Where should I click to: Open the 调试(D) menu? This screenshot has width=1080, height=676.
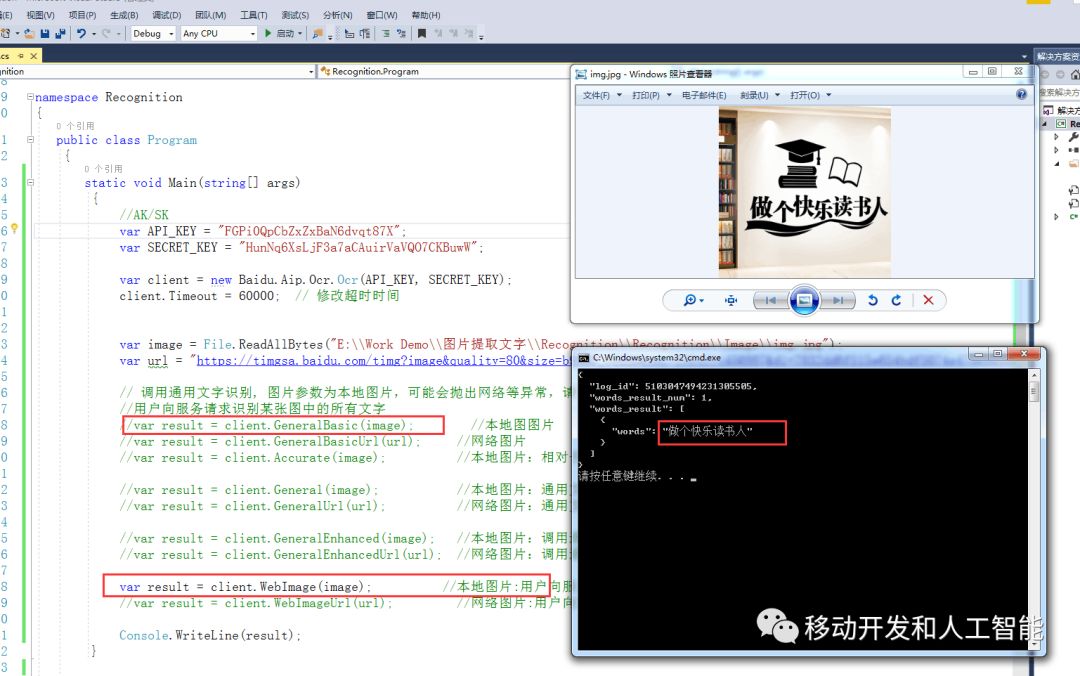point(166,14)
